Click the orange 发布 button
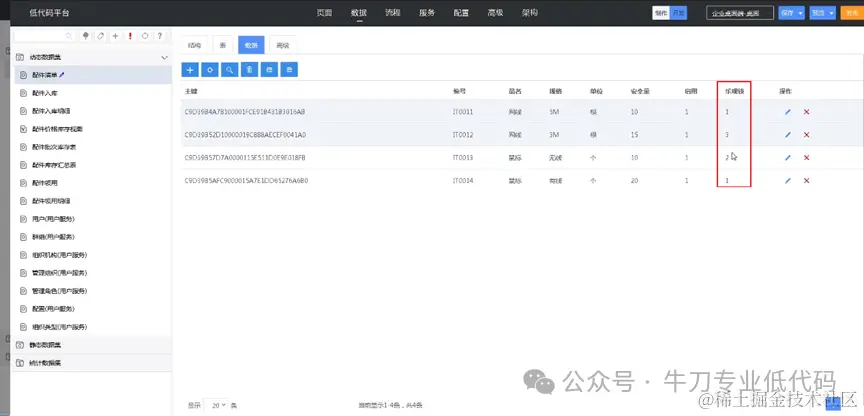Image resolution: width=864 pixels, height=416 pixels. tap(852, 13)
